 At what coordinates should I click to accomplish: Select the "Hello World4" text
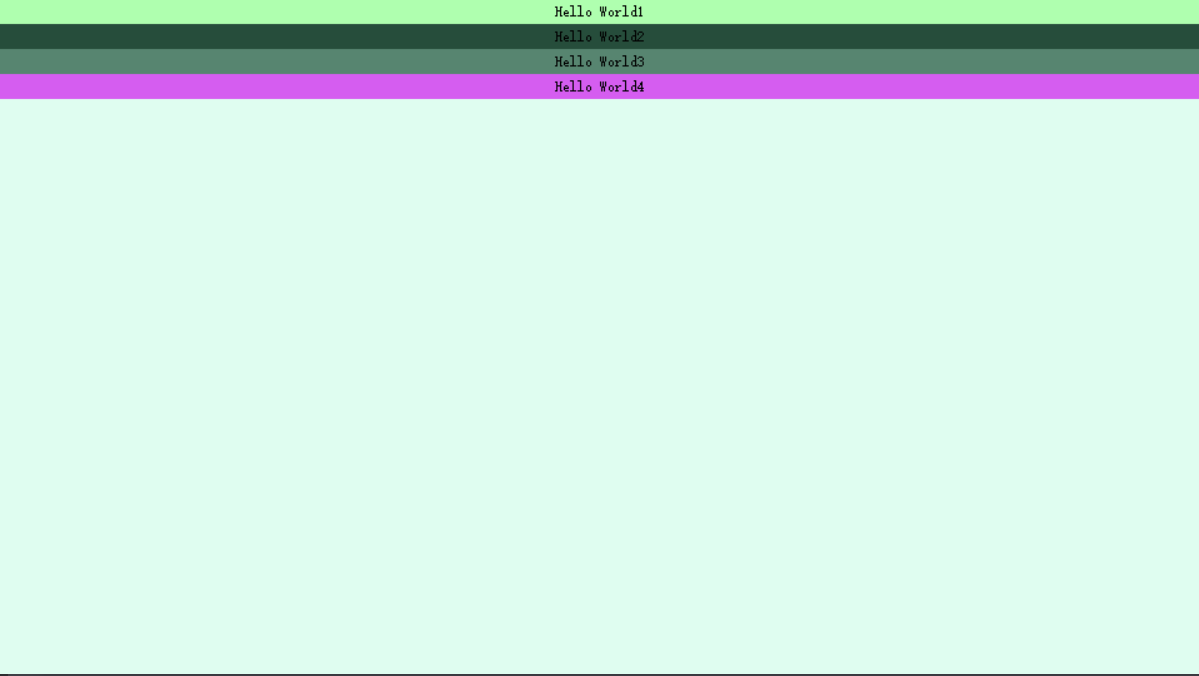[599, 86]
